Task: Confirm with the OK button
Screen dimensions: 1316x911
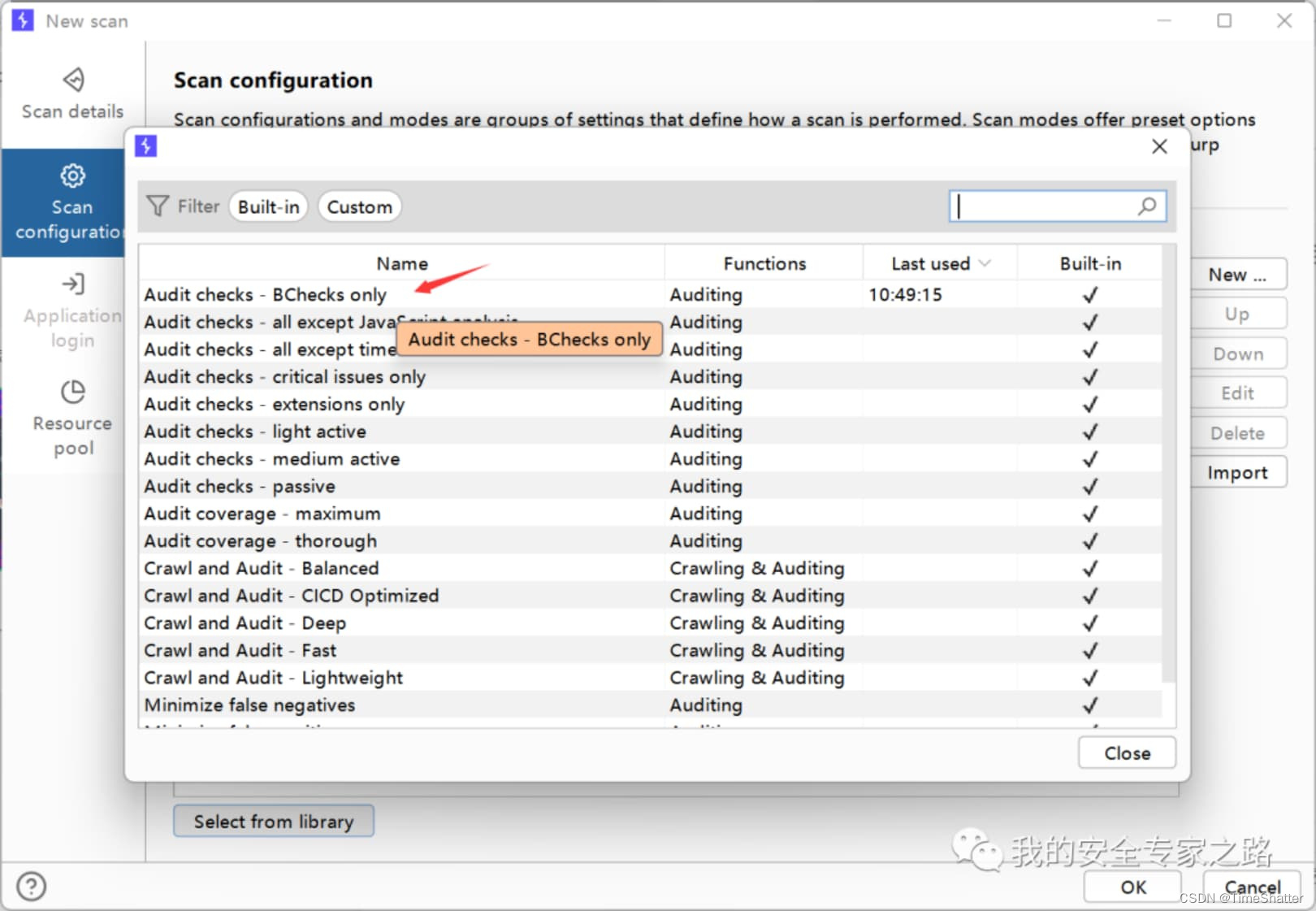Action: pos(1133,887)
